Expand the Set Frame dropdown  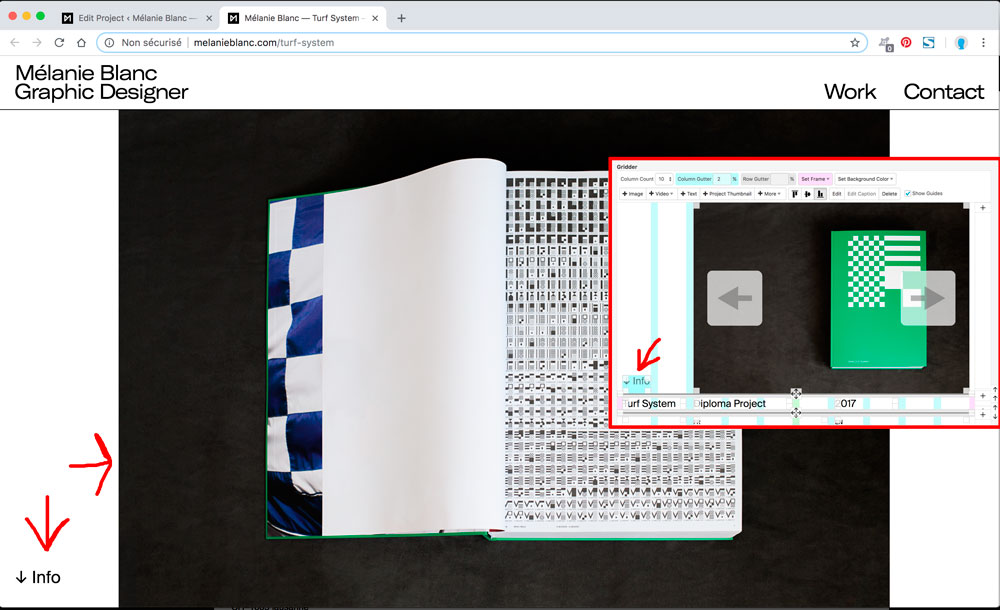(x=814, y=179)
